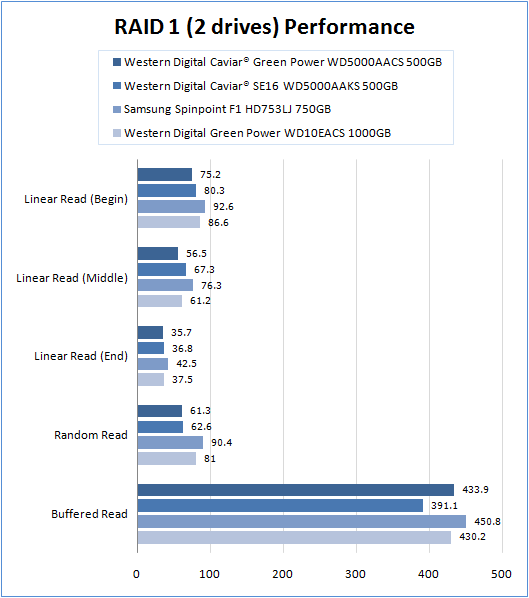Image resolution: width=529 pixels, height=598 pixels.
Task: Select the SE16 WD5000AAKS legend color swatch
Action: (117, 85)
